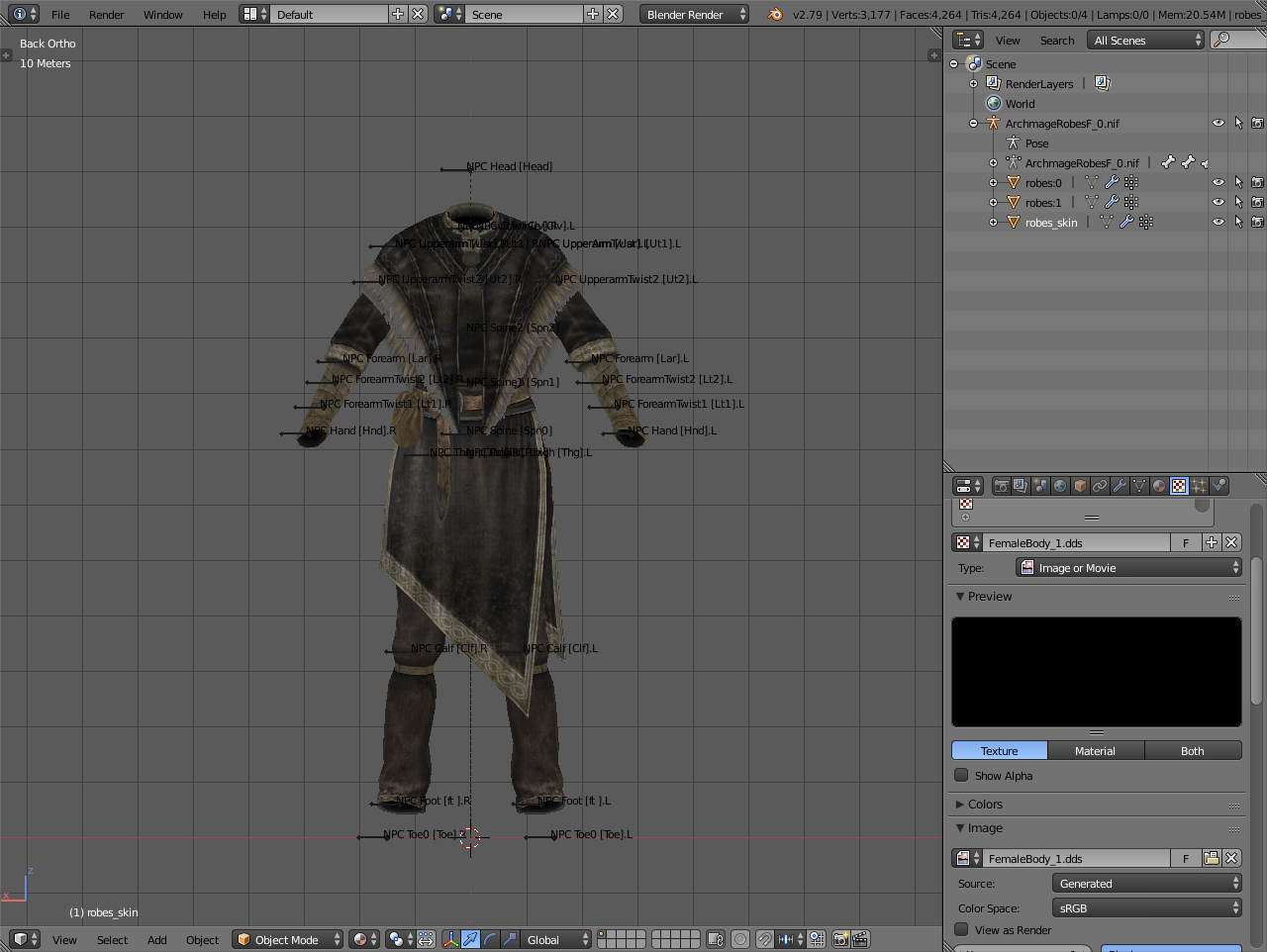Open the image Source Generated dropdown
The width and height of the screenshot is (1267, 952).
[x=1146, y=883]
